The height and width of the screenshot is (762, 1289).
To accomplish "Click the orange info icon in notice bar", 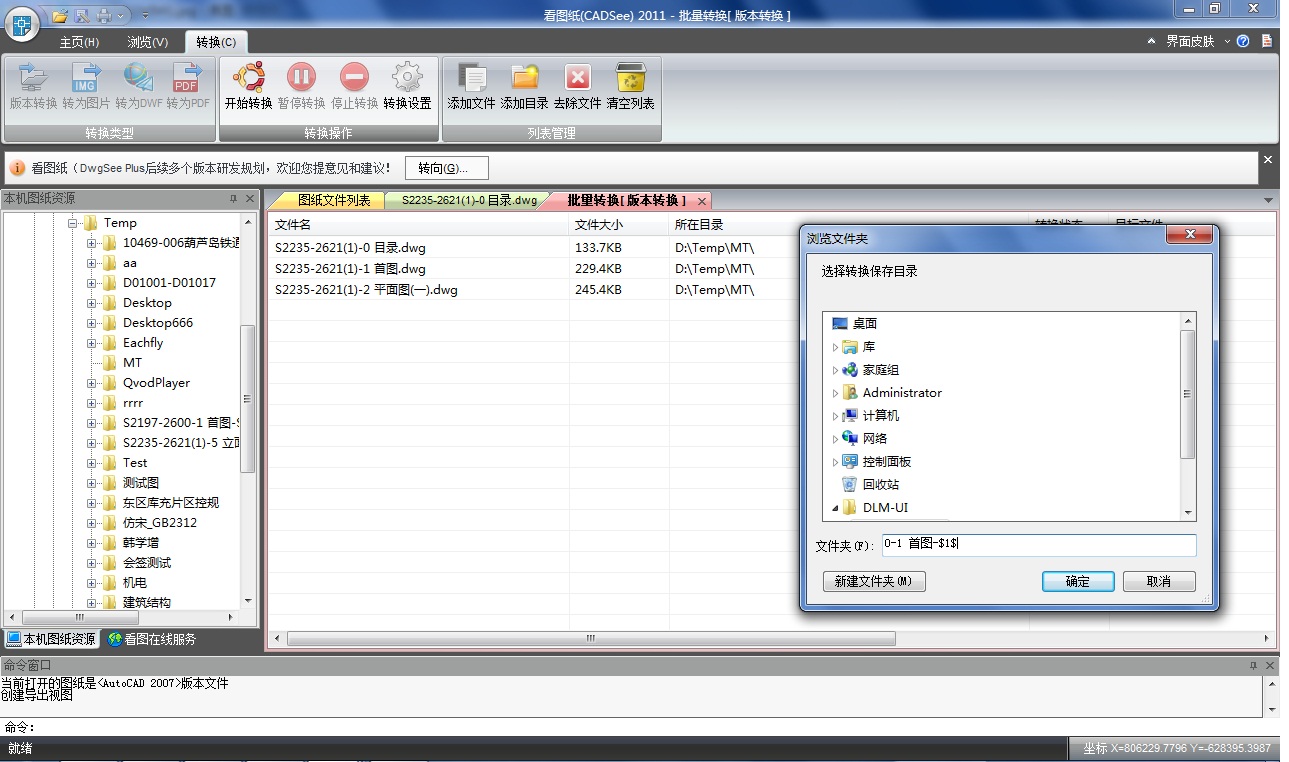I will click(x=17, y=168).
